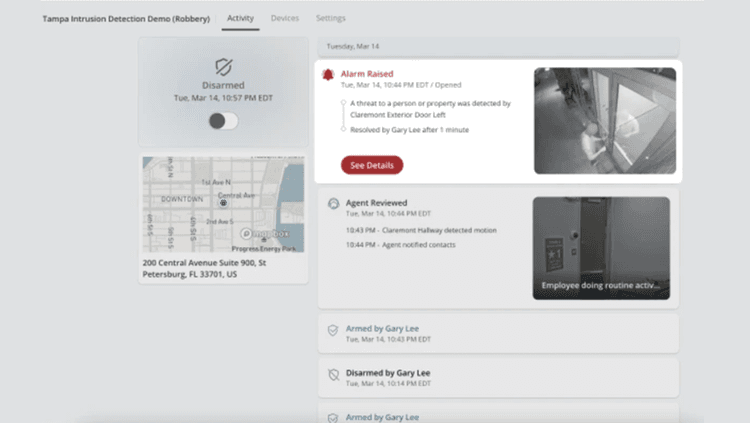This screenshot has height=423, width=750.
Task: Toggle the arm/disarm switch
Action: pos(223,121)
